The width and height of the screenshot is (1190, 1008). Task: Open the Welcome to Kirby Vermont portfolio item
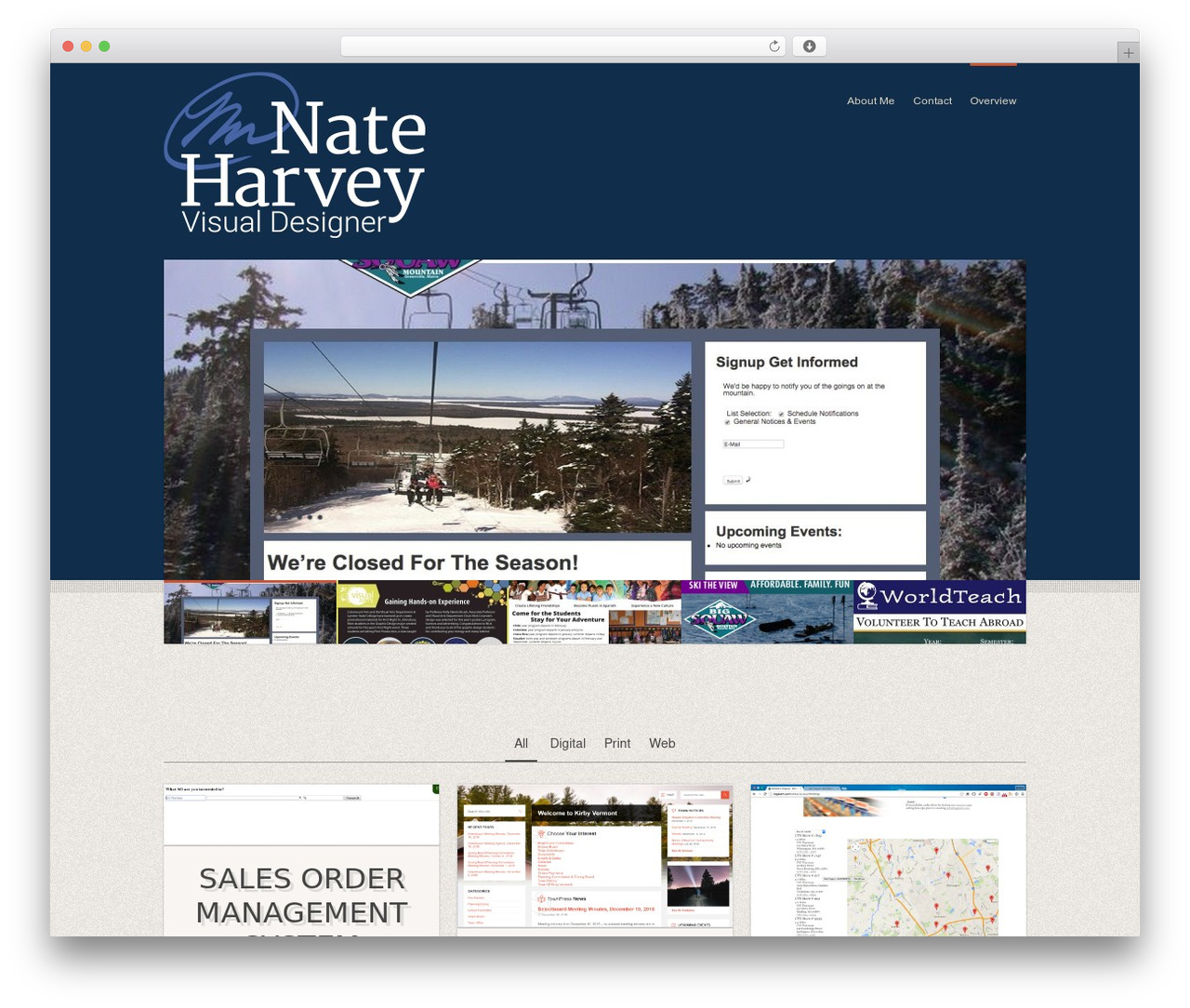click(x=595, y=860)
